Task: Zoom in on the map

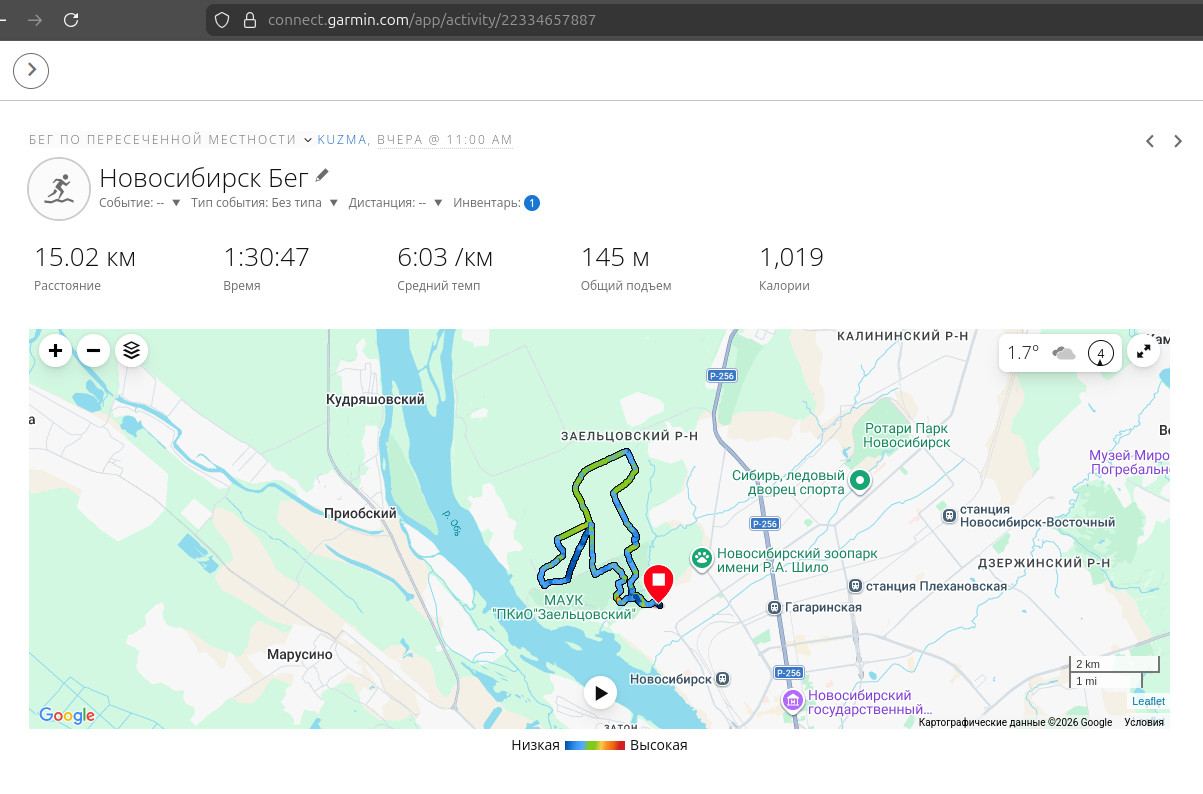Action: coord(55,351)
